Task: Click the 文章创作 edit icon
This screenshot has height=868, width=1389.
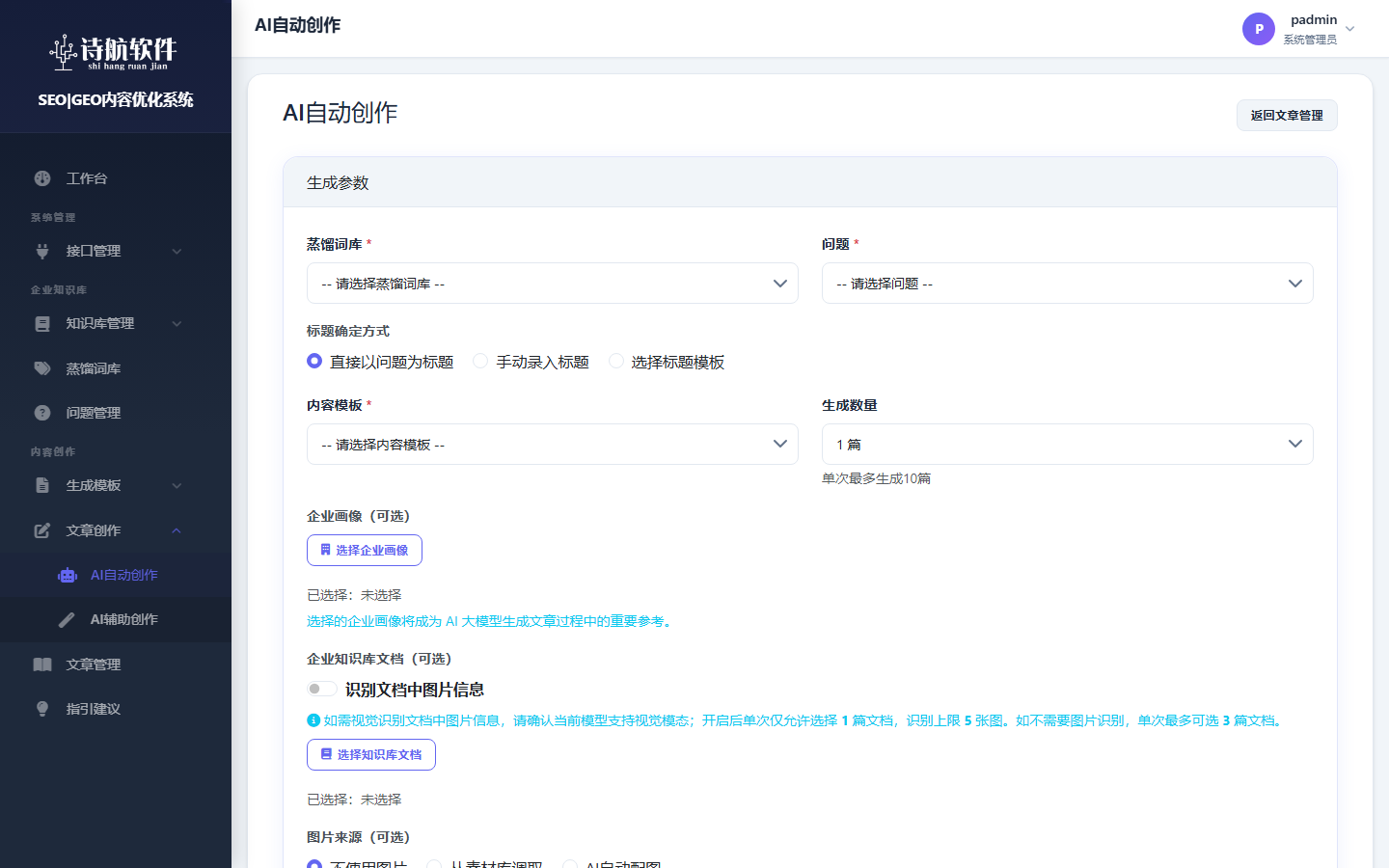Action: 42,530
